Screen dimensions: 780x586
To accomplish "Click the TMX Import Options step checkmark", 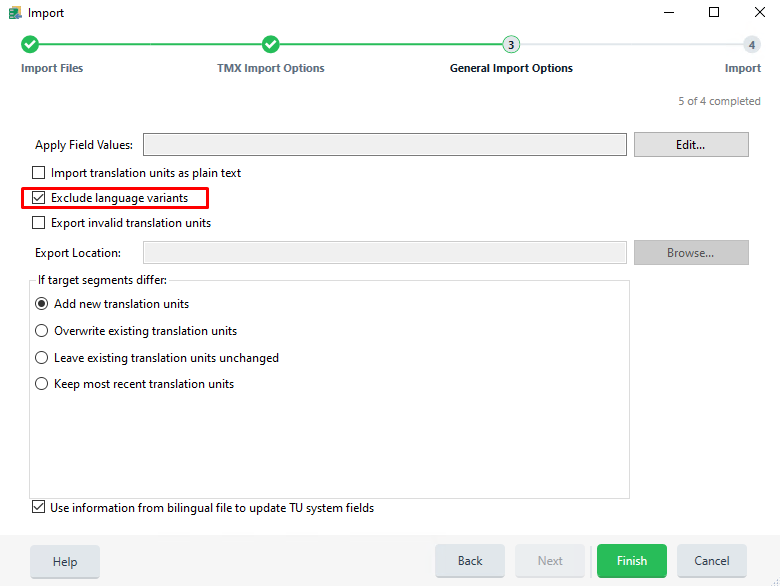I will tap(271, 44).
